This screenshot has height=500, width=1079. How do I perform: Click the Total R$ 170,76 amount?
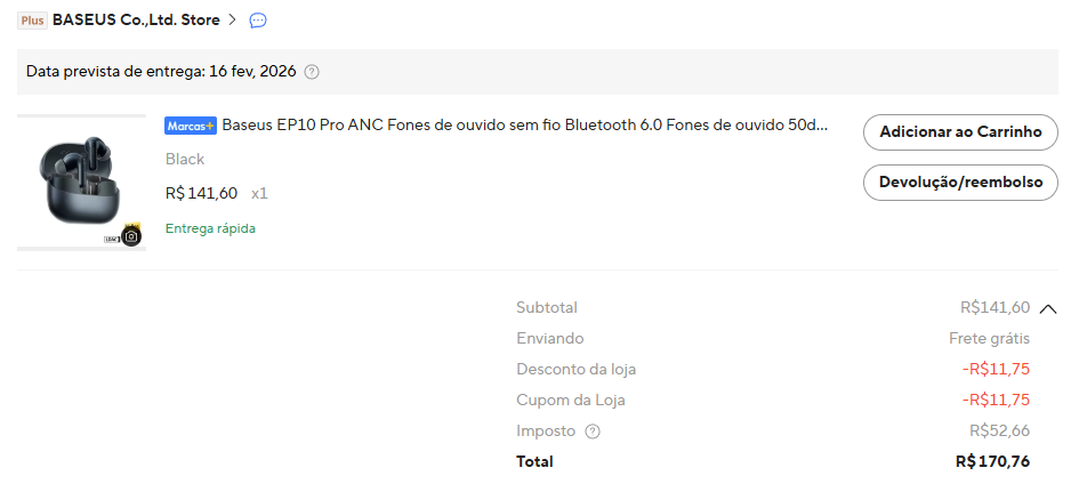coord(993,461)
